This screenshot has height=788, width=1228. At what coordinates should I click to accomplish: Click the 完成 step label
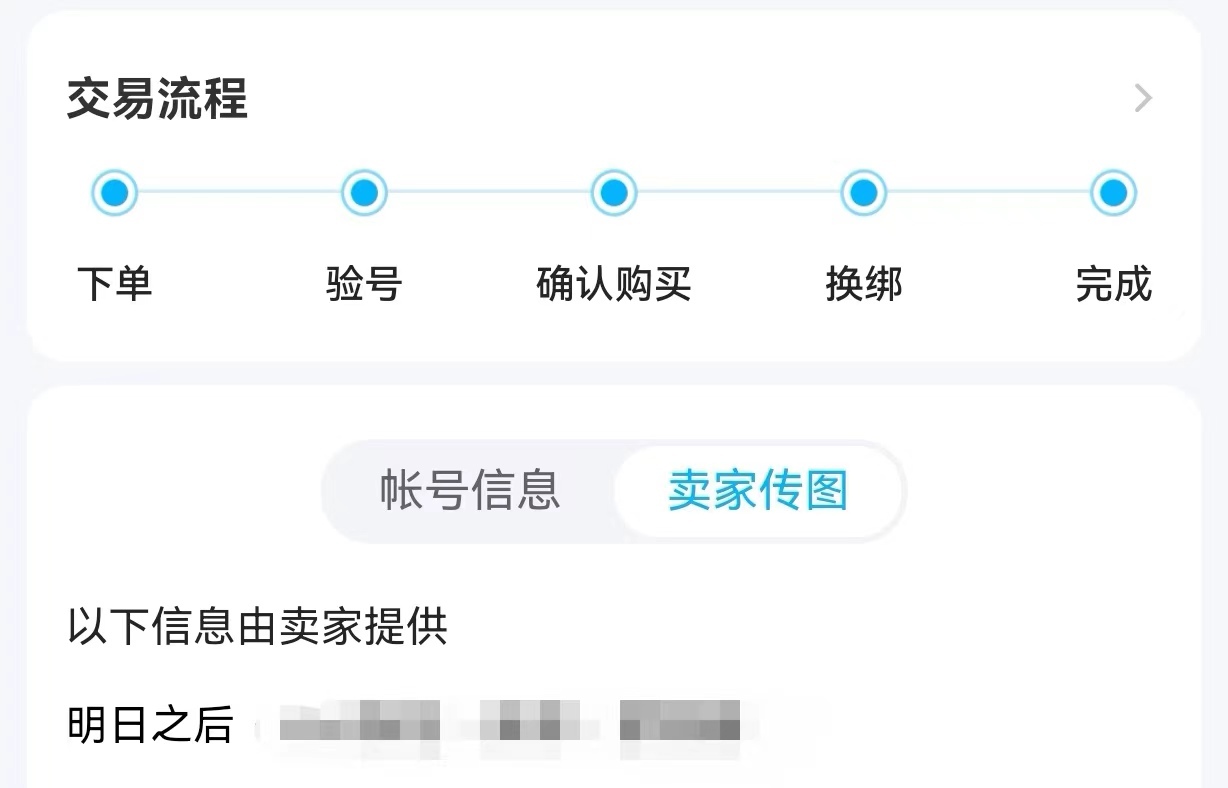(1113, 285)
